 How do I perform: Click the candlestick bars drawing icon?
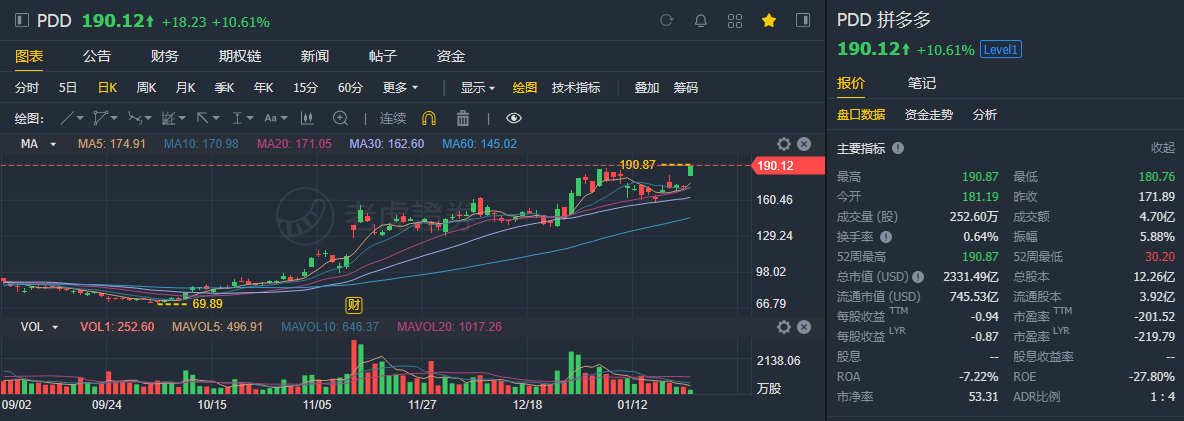point(307,118)
